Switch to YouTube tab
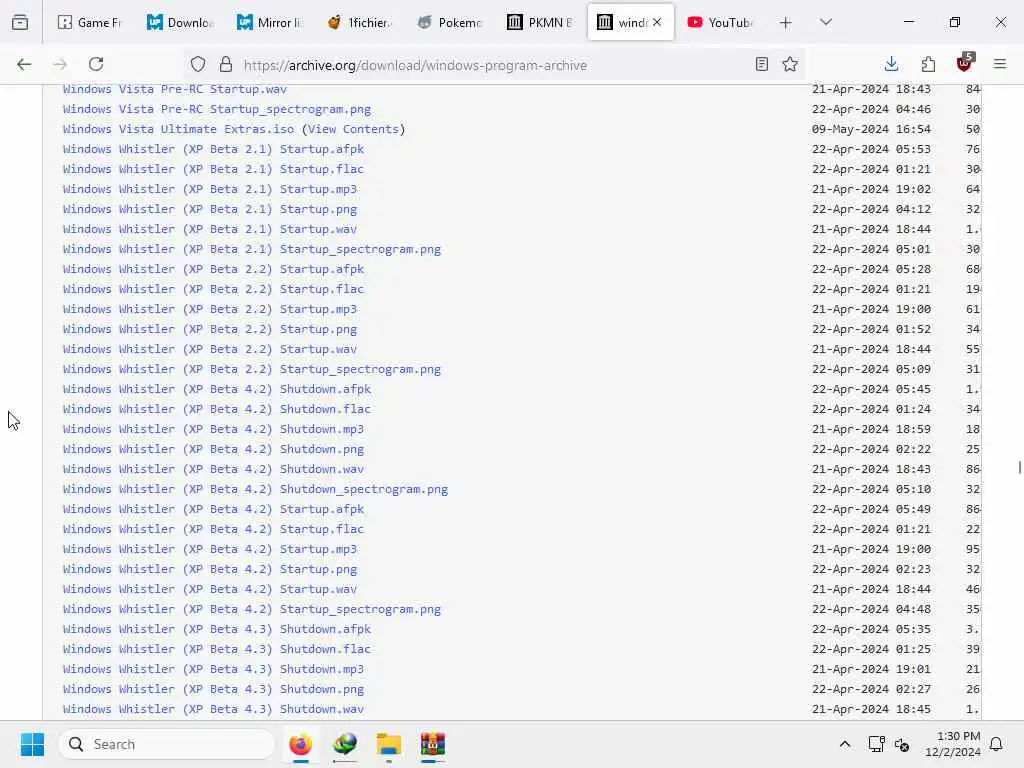Screen dimensions: 1024x768 click(720, 22)
